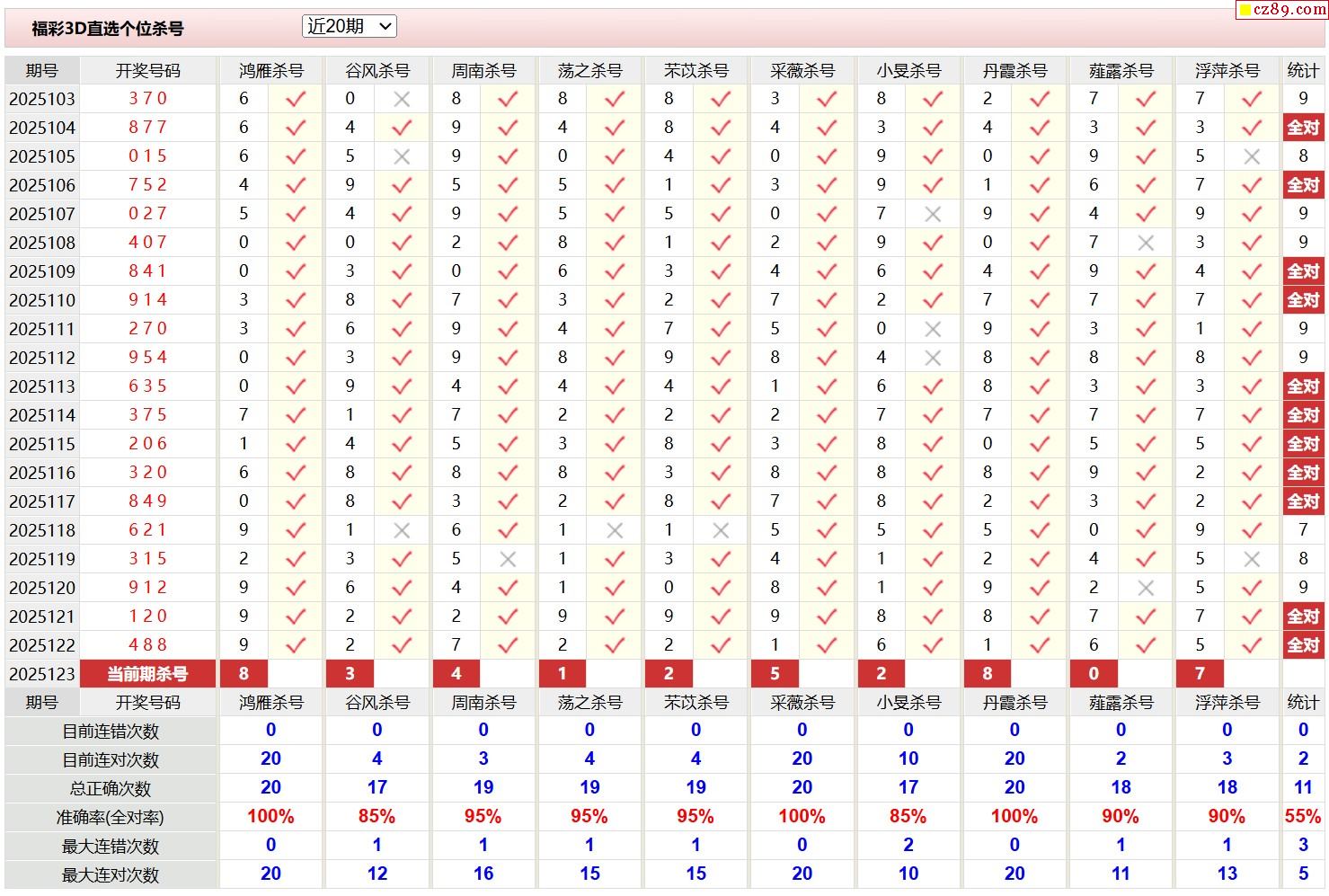Click the 最大连对次数 row label
Image resolution: width=1329 pixels, height=896 pixels.
coord(111,874)
